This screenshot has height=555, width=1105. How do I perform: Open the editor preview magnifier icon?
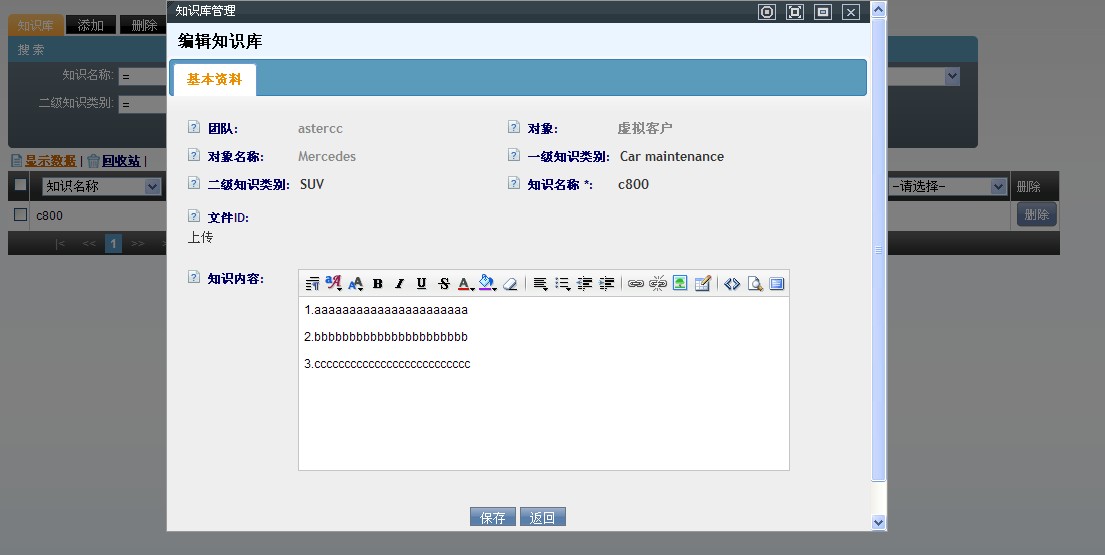click(x=755, y=284)
